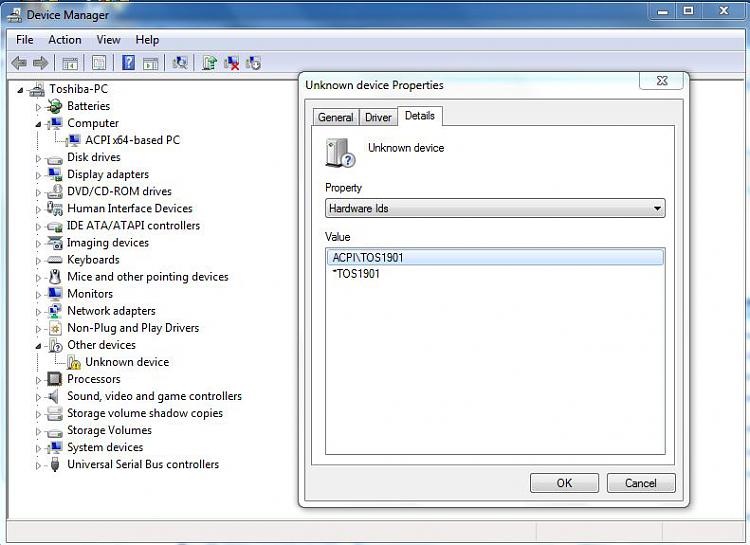The width and height of the screenshot is (750, 545).
Task: Select the *TOS1901 value row
Action: [495, 274]
